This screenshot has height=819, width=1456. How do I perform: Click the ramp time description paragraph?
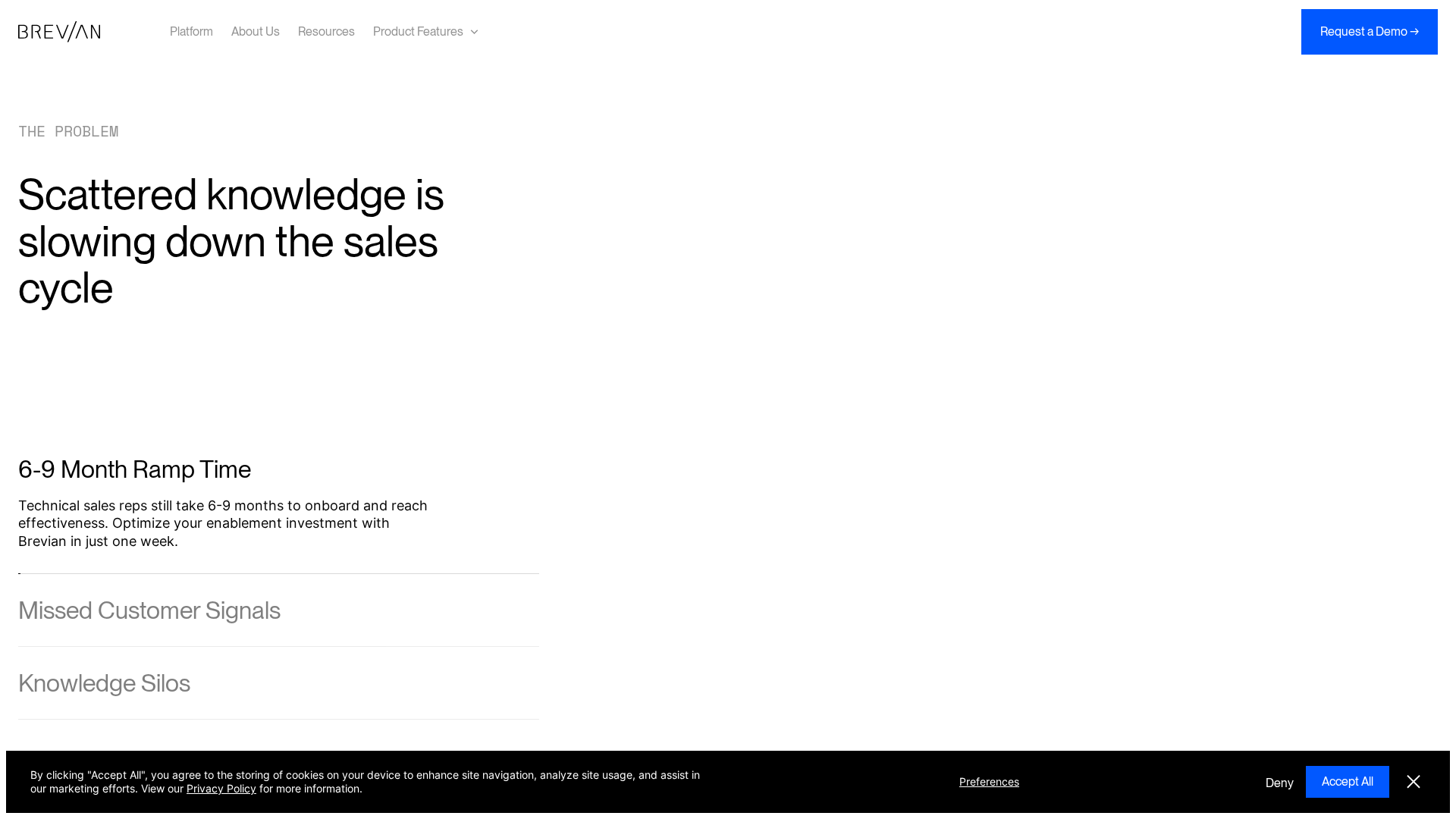tap(223, 523)
